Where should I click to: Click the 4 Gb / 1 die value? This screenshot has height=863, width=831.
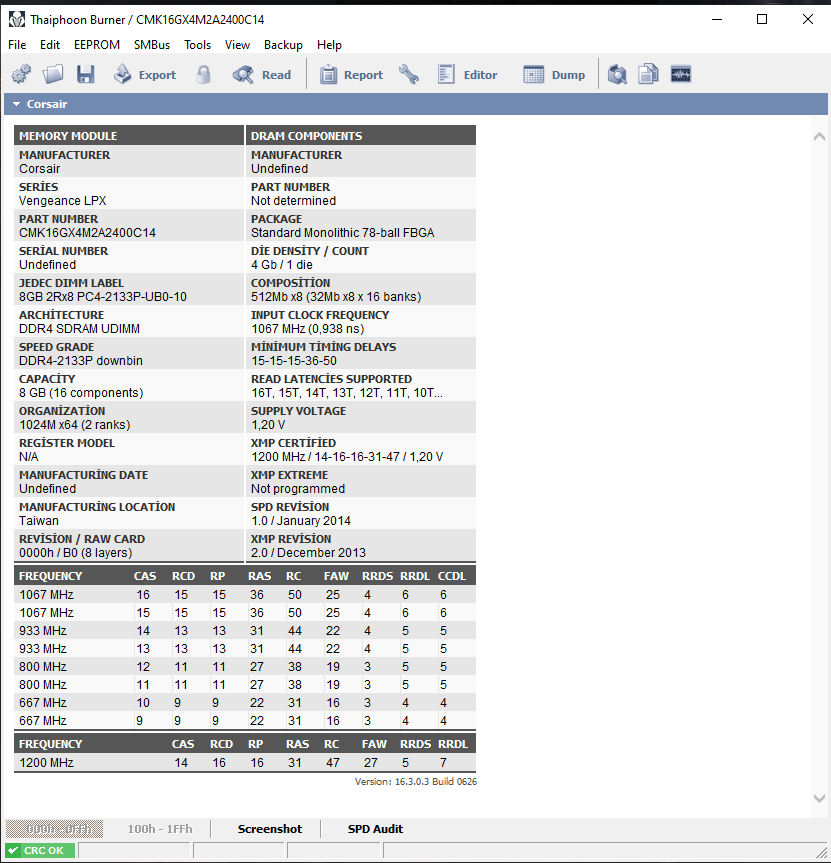click(x=282, y=265)
